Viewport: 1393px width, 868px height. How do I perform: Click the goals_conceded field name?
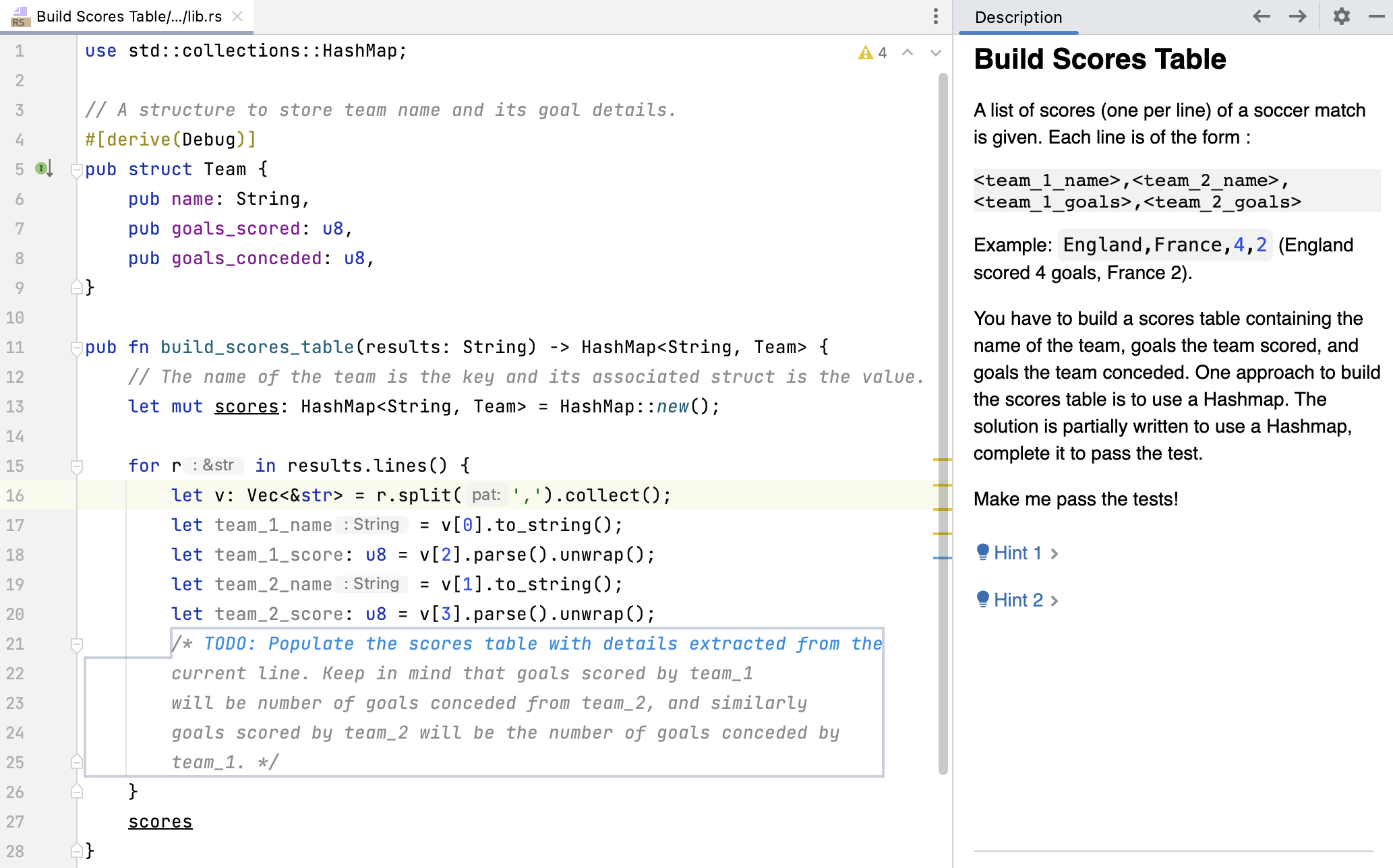coord(247,259)
